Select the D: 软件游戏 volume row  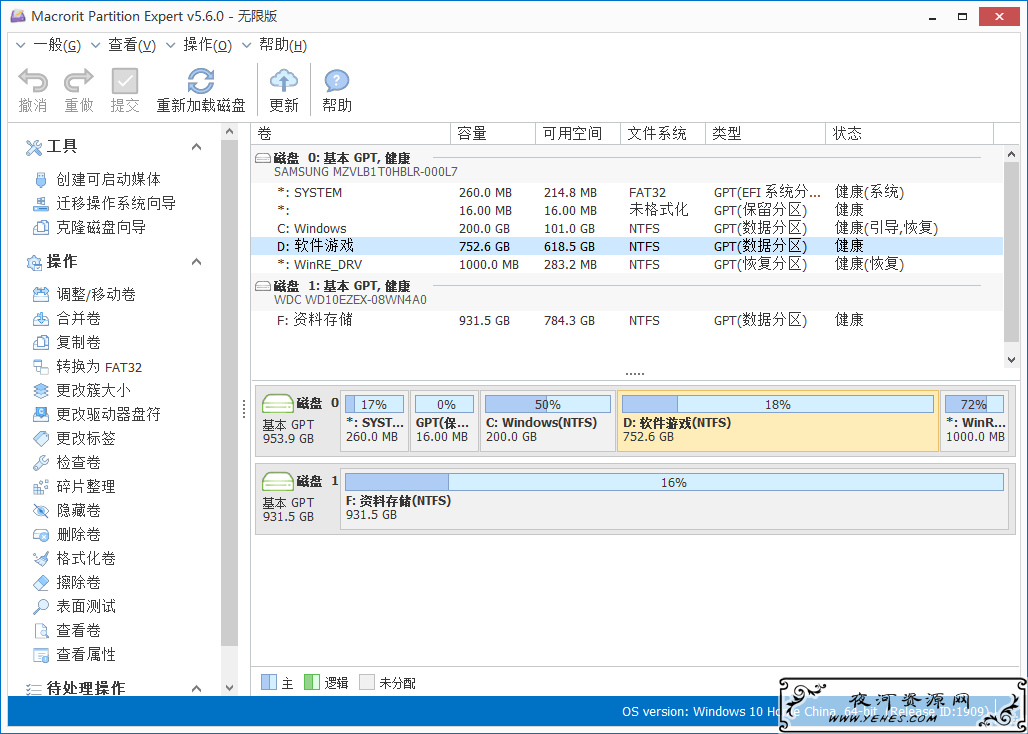627,246
